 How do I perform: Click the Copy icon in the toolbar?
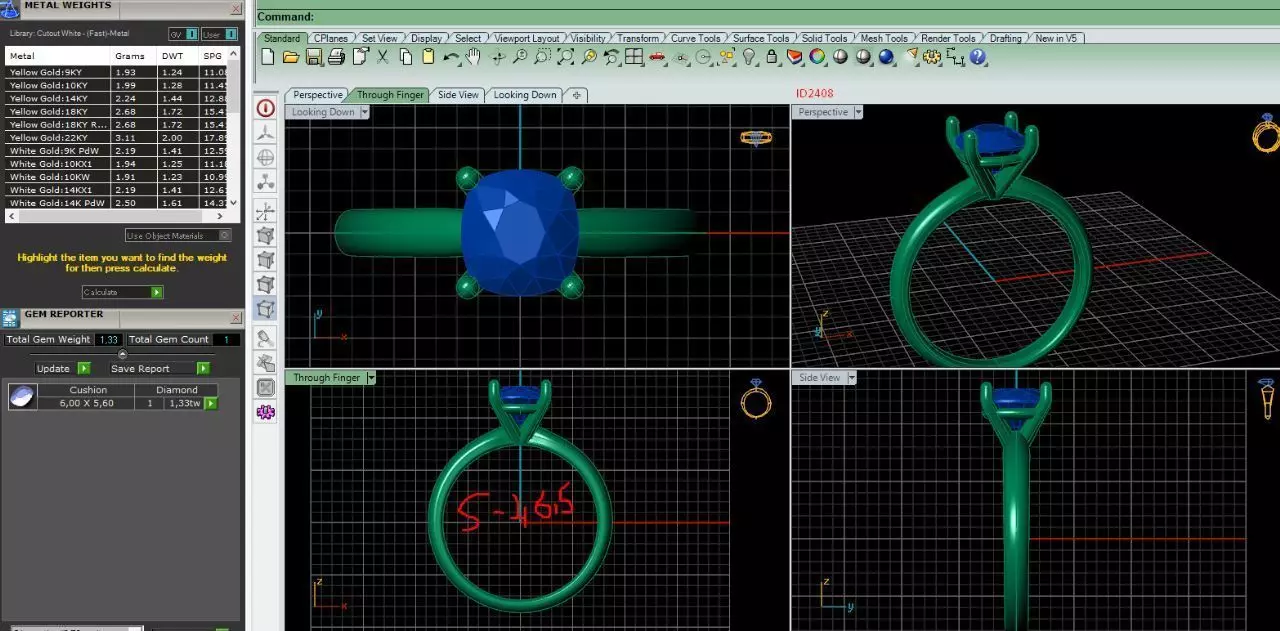click(405, 57)
